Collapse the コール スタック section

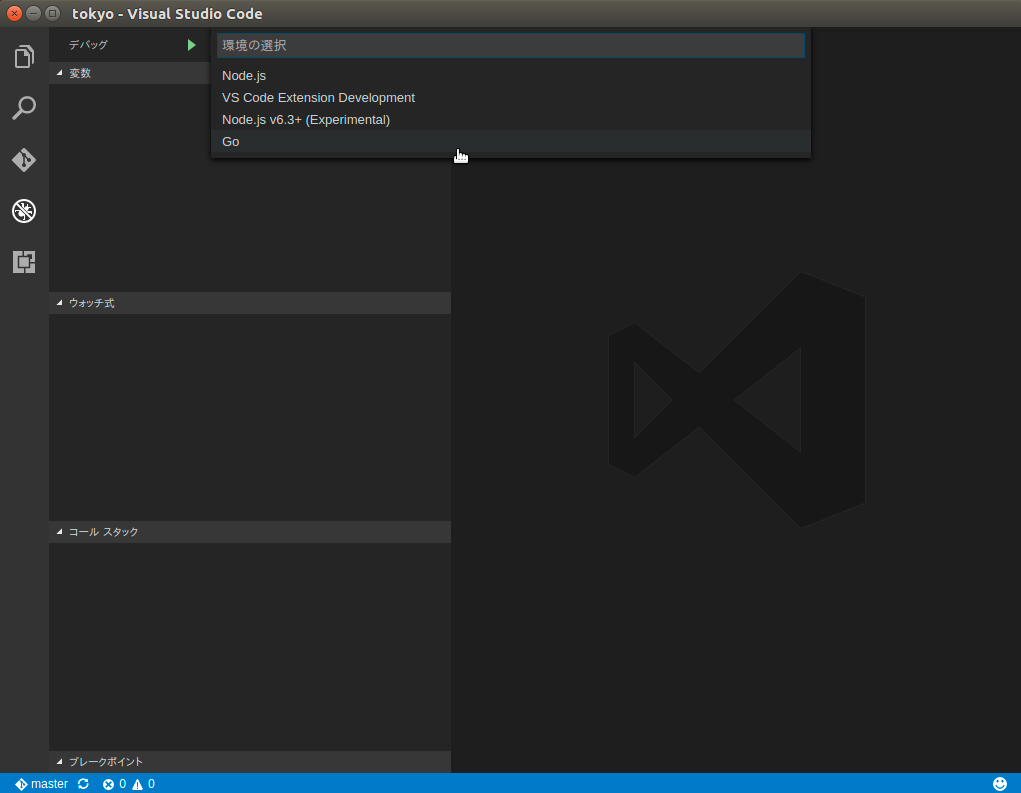tap(250, 532)
